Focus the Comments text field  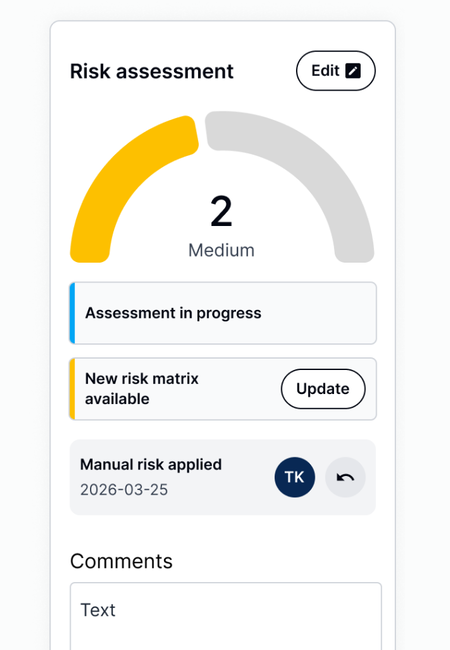[x=226, y=616]
